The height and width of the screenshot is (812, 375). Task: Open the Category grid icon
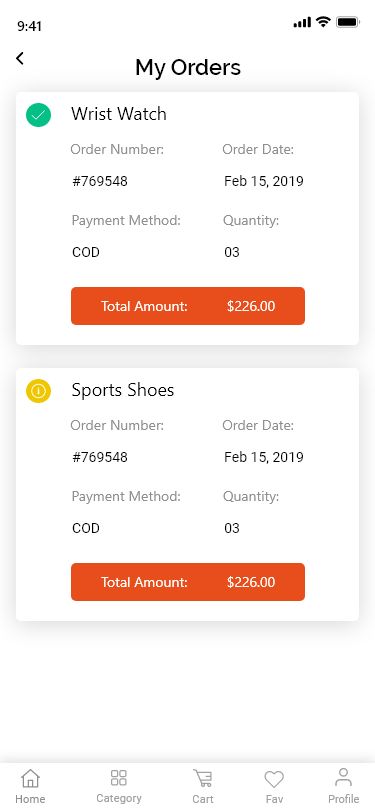(119, 777)
